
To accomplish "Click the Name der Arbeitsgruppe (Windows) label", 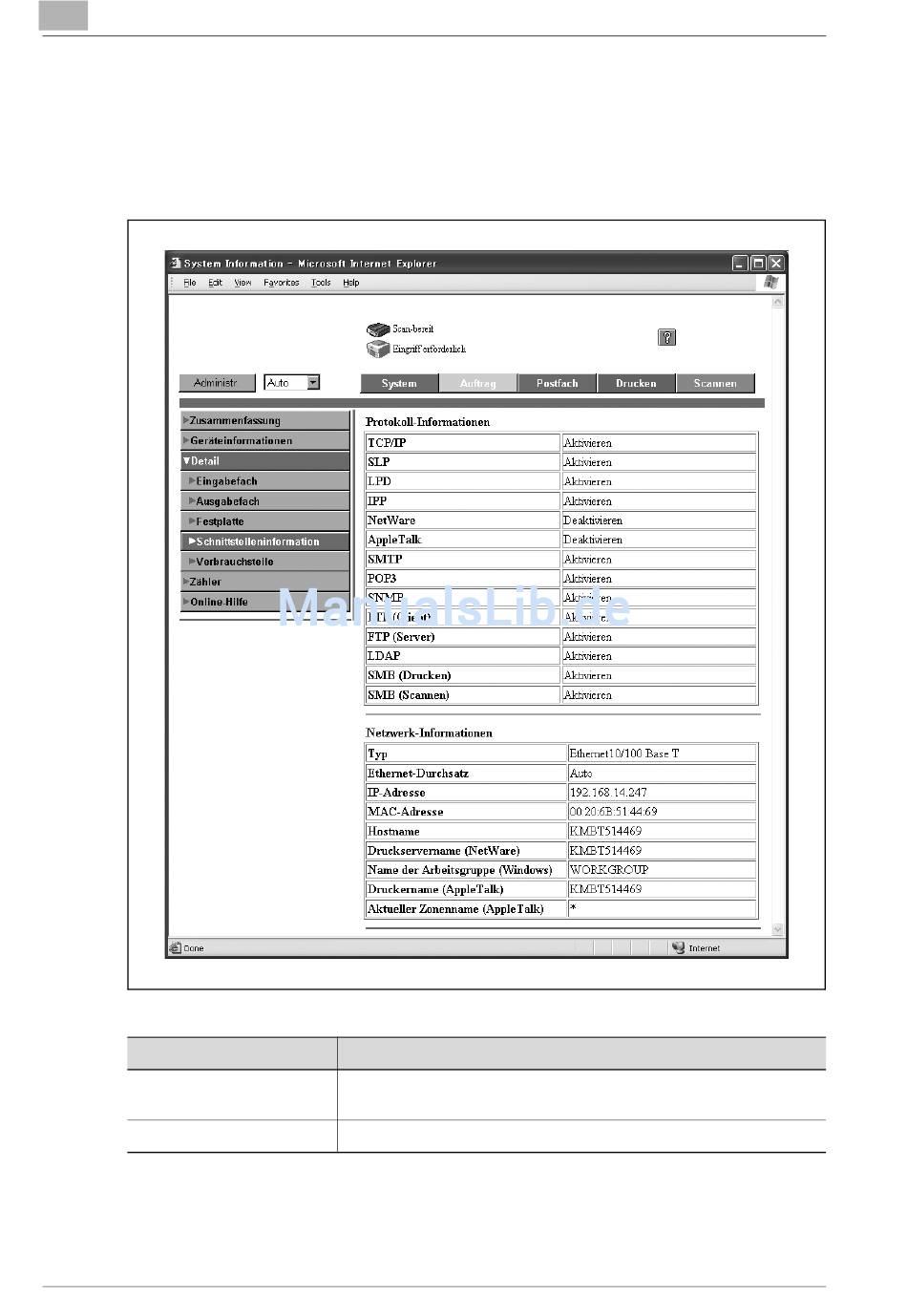I will click(x=460, y=870).
